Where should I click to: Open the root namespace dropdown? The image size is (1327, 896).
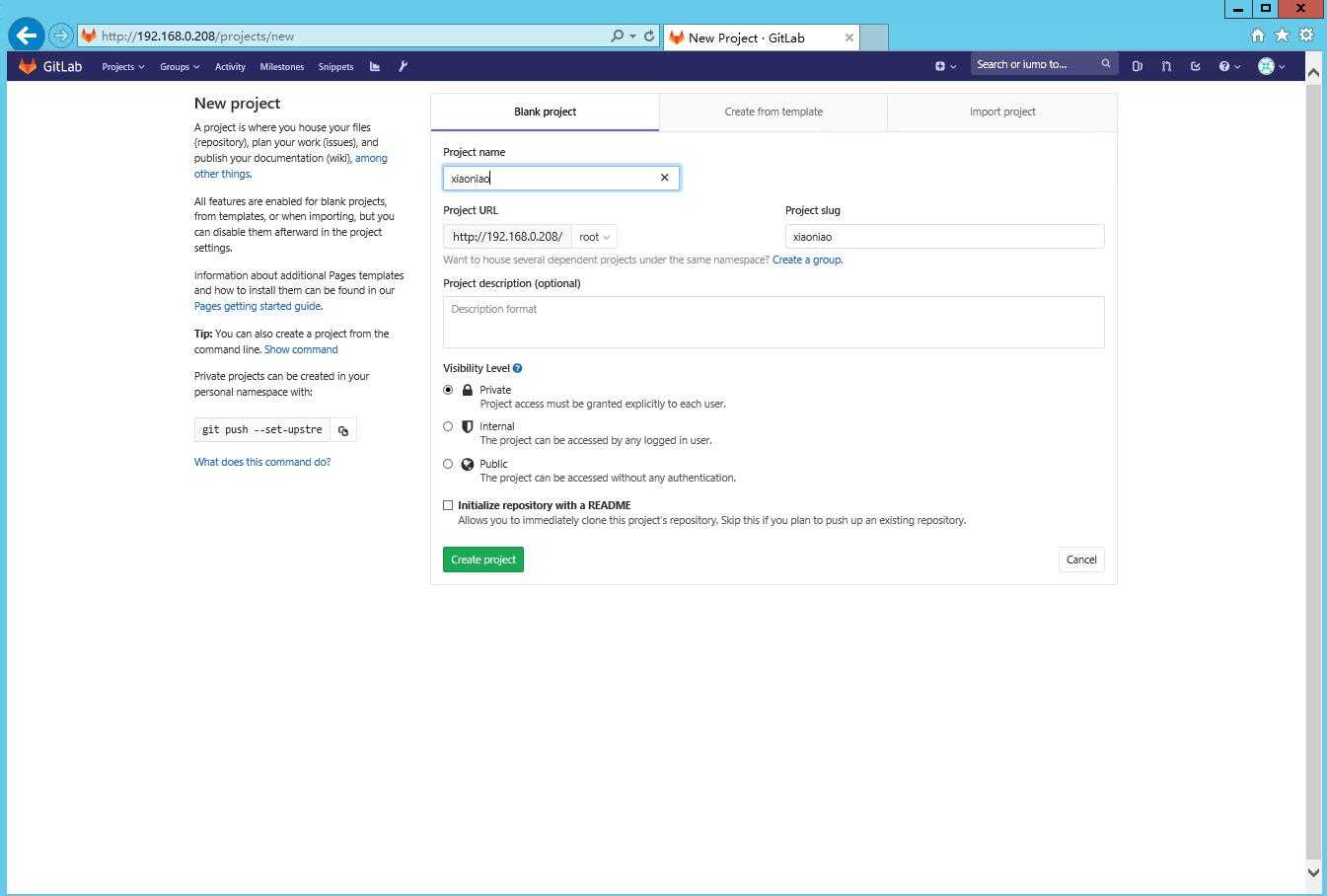click(594, 237)
